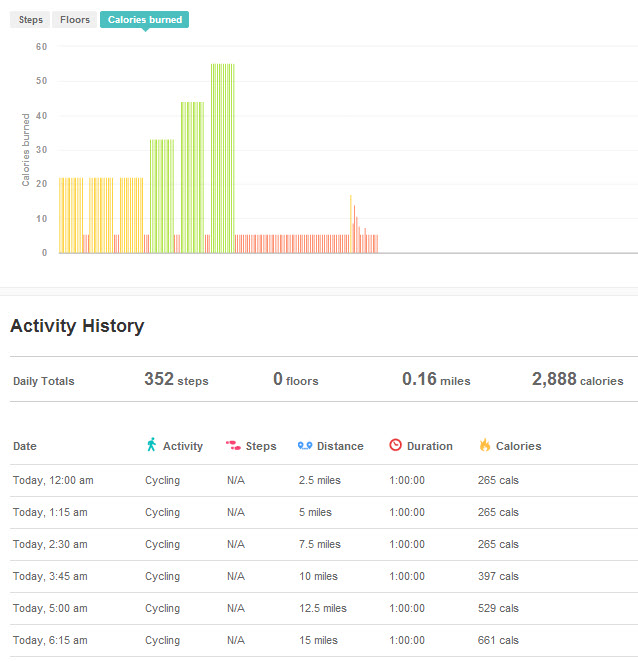The height and width of the screenshot is (662, 638).
Task: Click the Daily Totals label
Action: (x=44, y=381)
